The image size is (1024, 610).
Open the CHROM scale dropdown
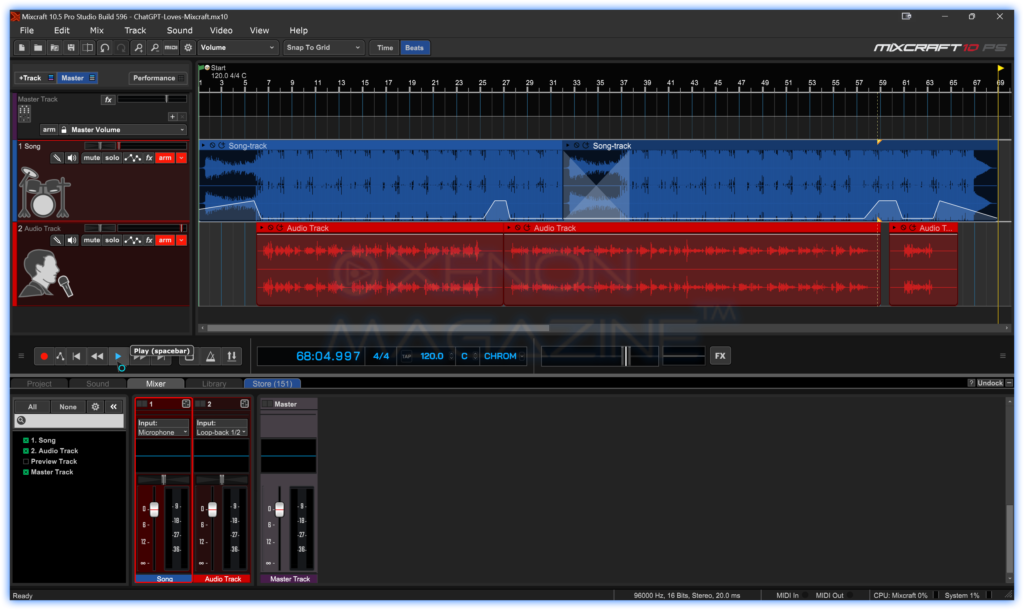click(x=504, y=356)
